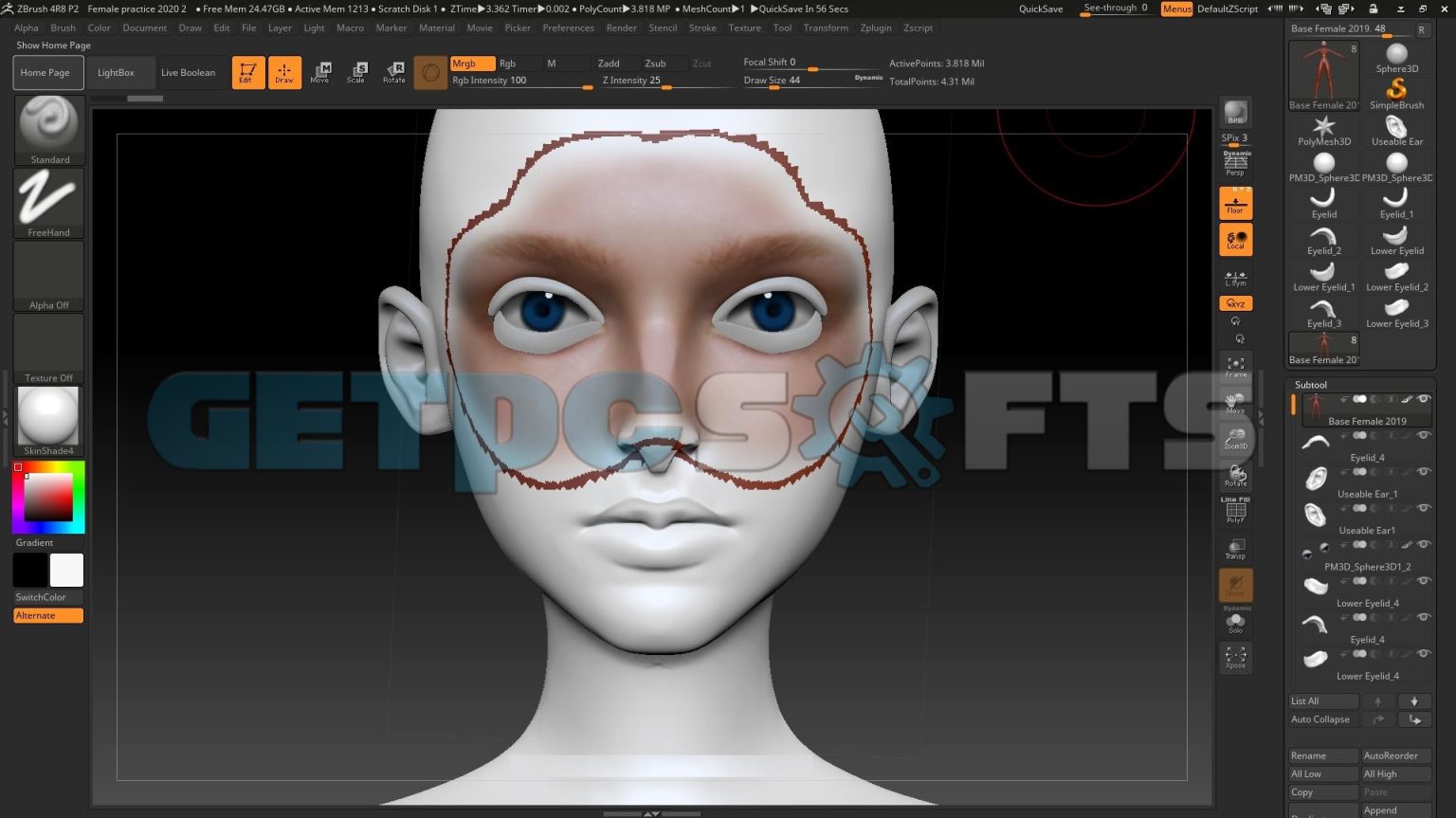This screenshot has width=1456, height=818.
Task: Toggle Local symmetry mode
Action: click(x=1235, y=240)
